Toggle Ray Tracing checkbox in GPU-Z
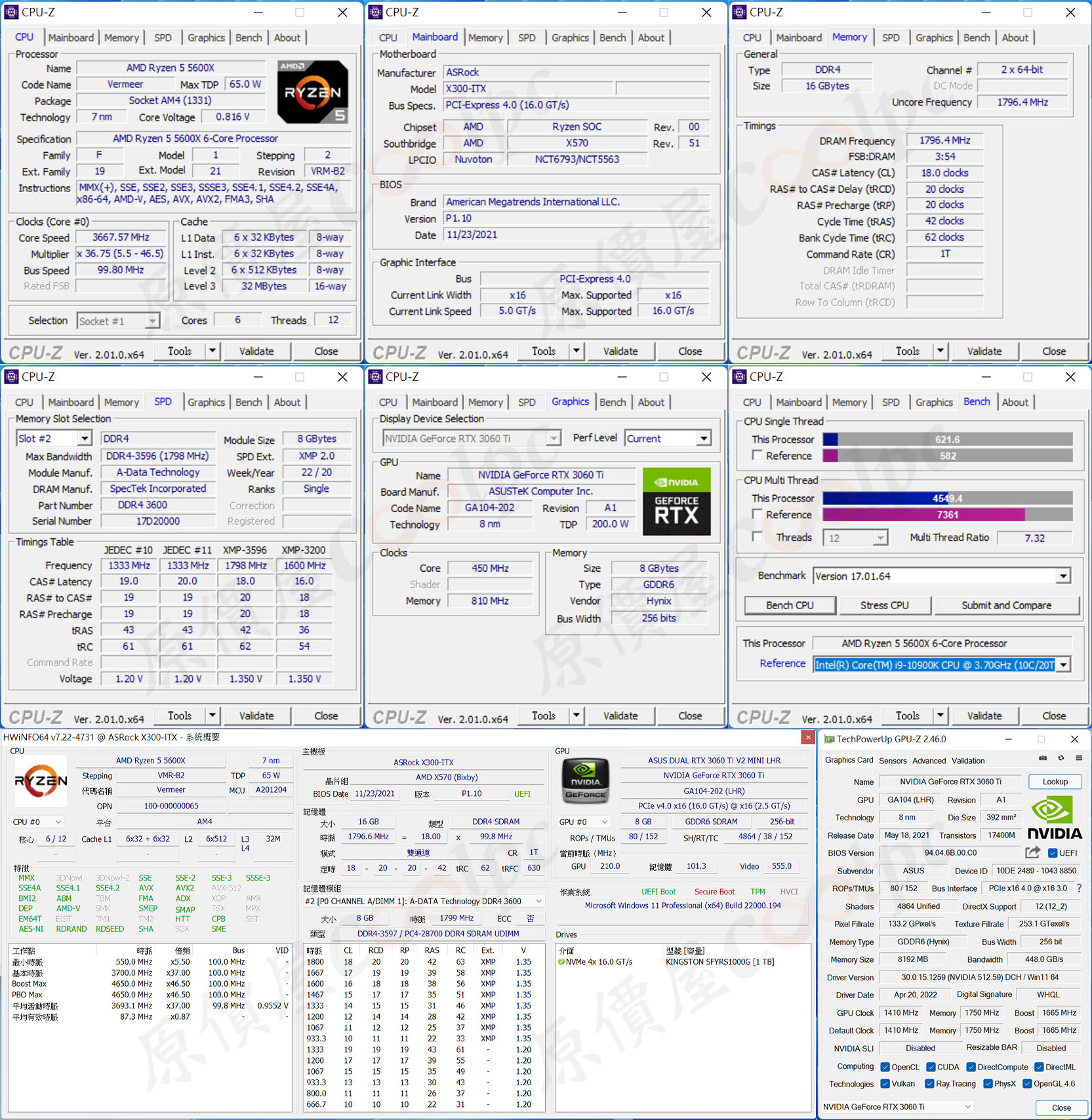 (929, 1083)
